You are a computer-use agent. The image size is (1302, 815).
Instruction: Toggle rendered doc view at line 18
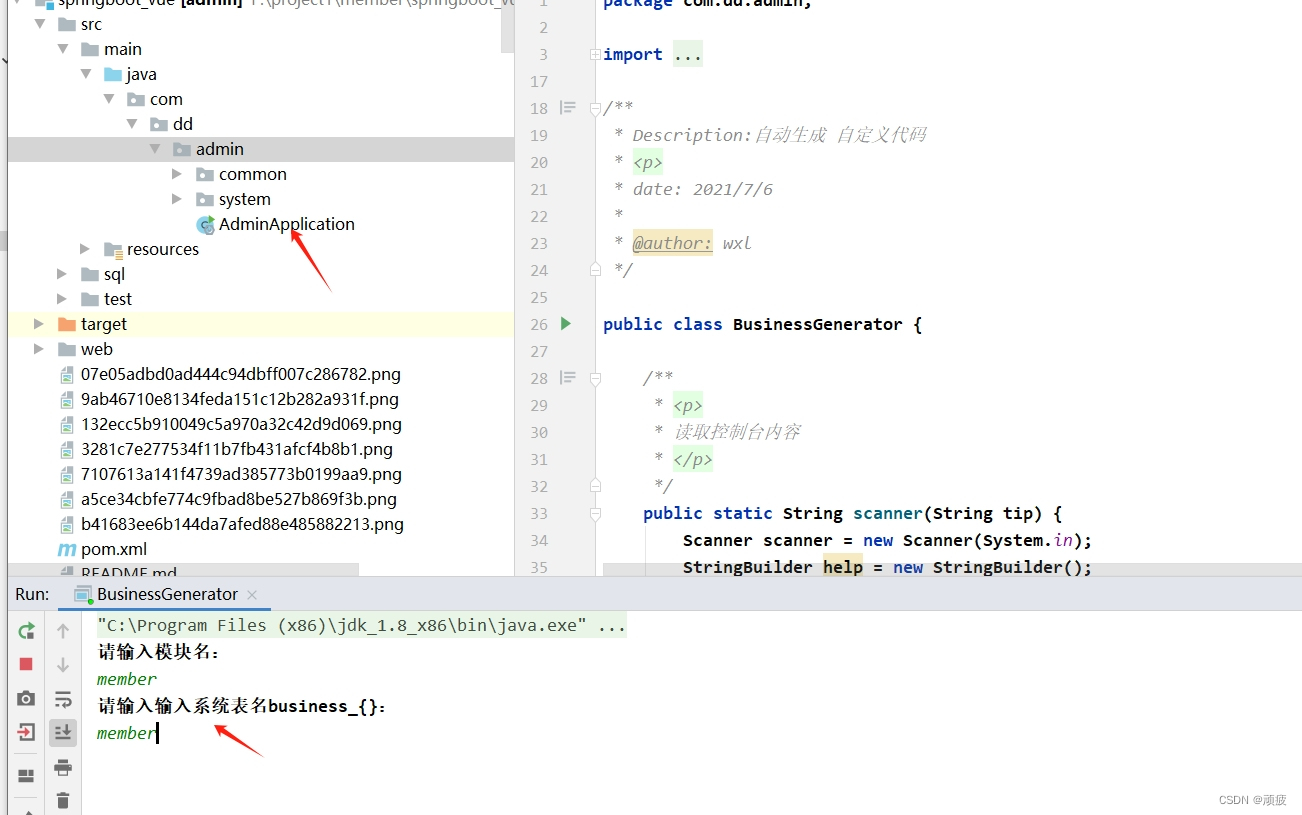[x=568, y=107]
